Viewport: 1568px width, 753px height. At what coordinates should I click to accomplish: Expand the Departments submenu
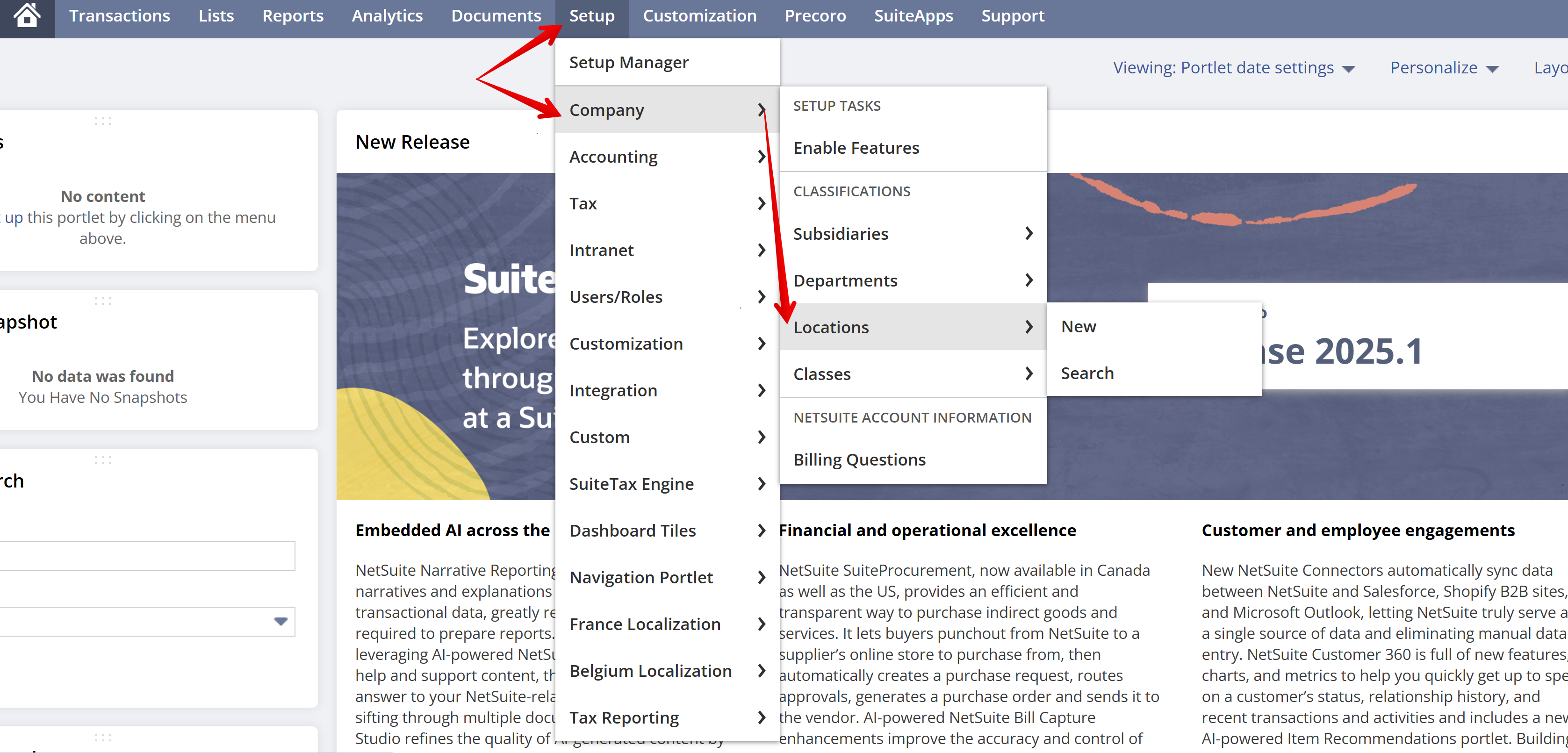click(x=913, y=280)
